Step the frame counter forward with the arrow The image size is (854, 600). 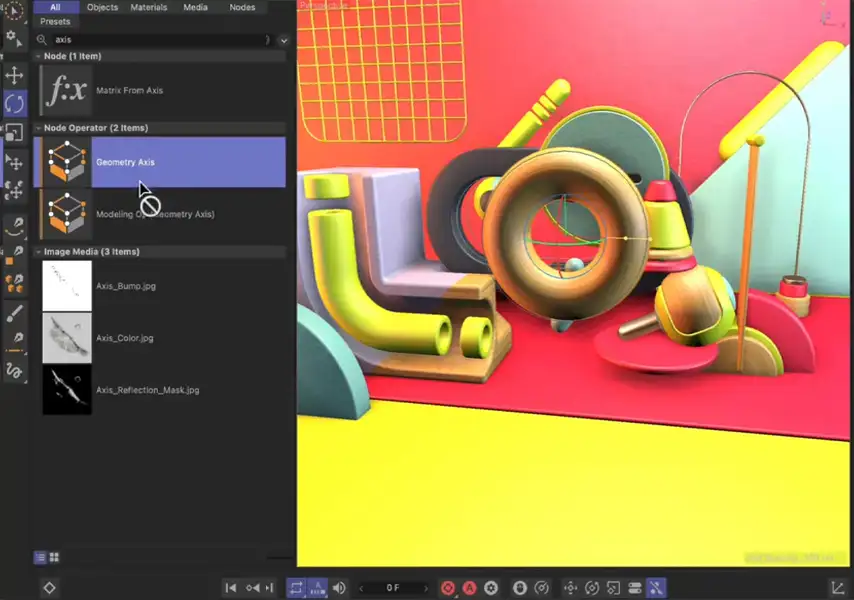pyautogui.click(x=424, y=588)
